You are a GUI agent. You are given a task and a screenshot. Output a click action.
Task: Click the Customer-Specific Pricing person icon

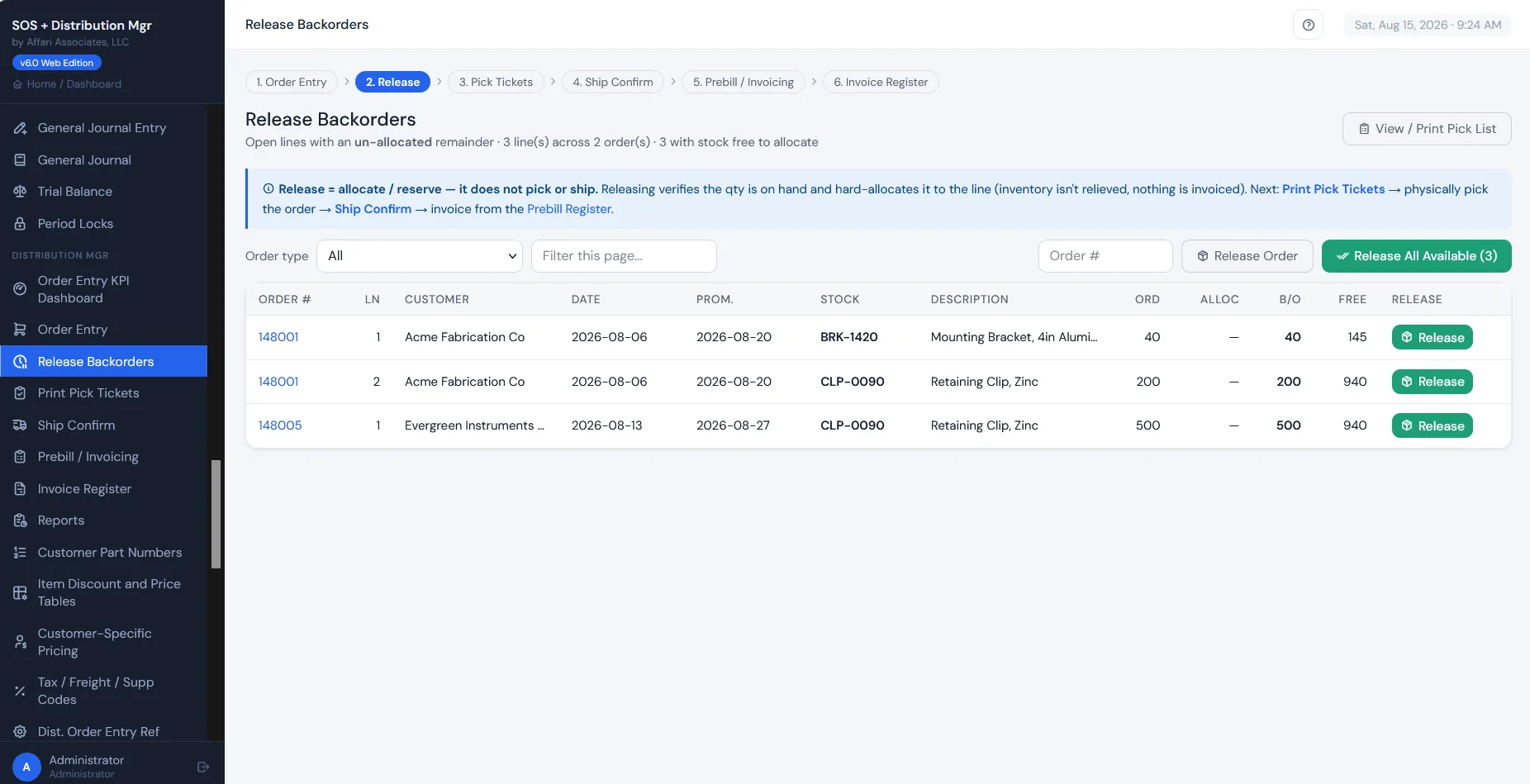[21, 642]
